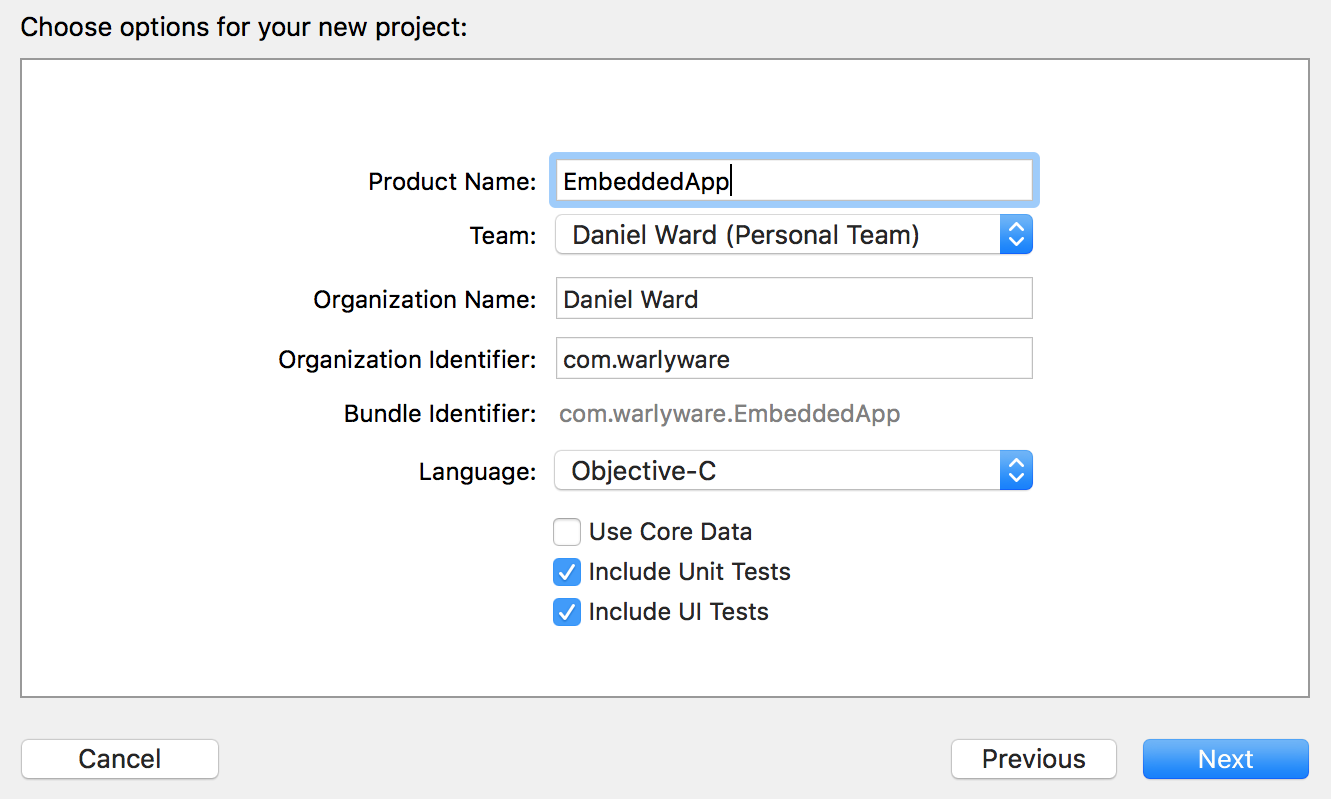Focus the Organization Name field
1331x799 pixels.
coord(793,299)
